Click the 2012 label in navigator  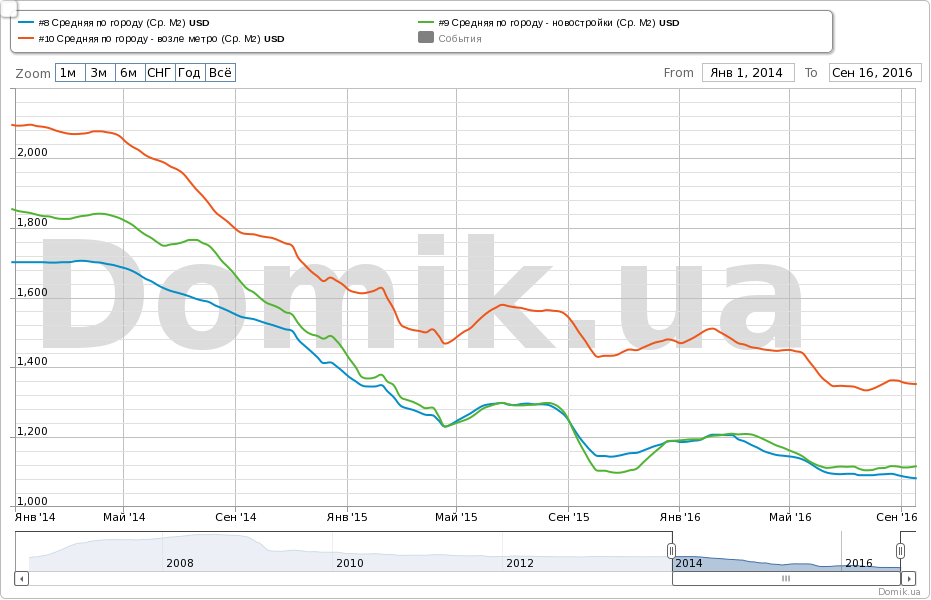point(520,563)
